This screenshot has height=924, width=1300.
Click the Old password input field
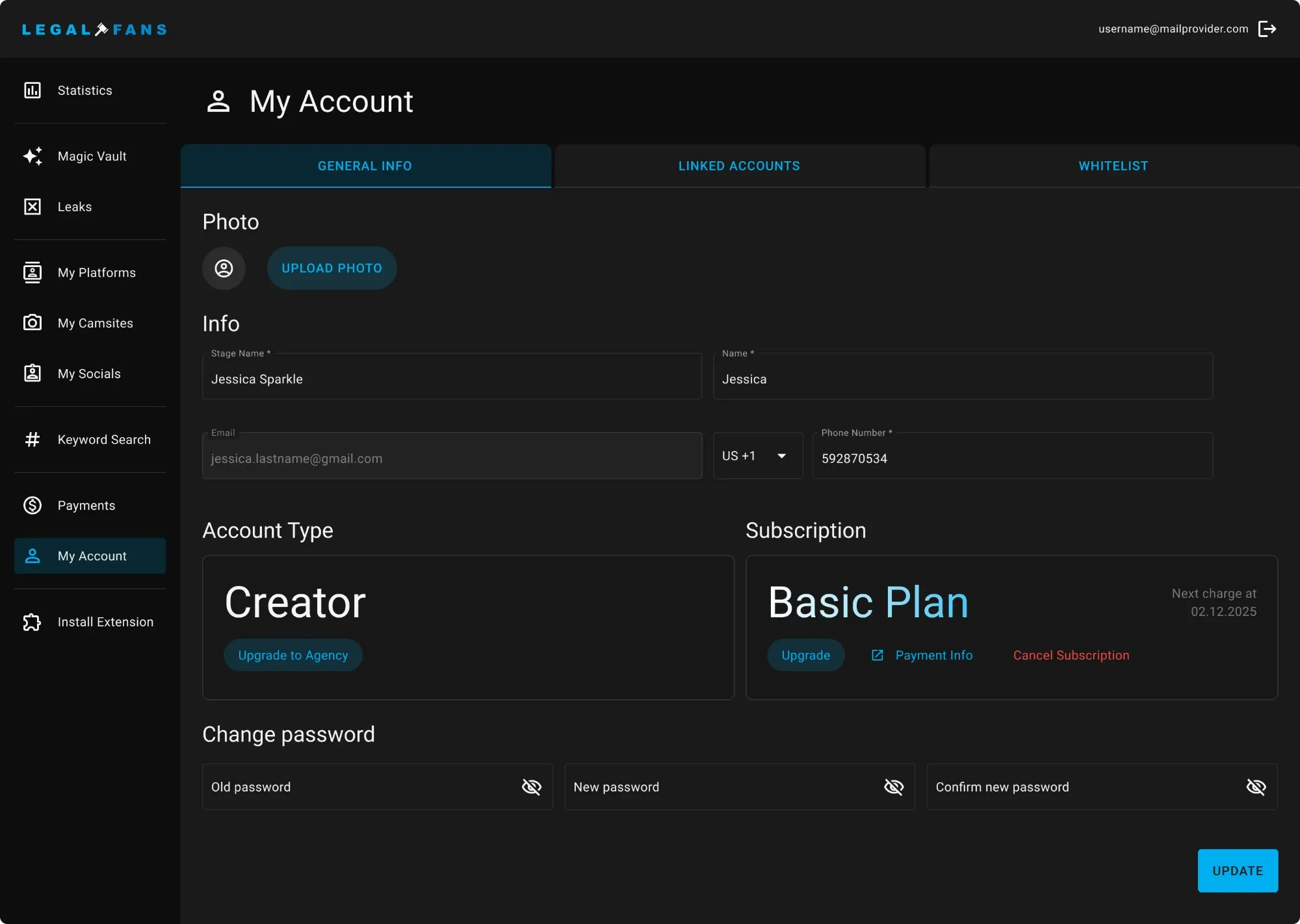377,787
